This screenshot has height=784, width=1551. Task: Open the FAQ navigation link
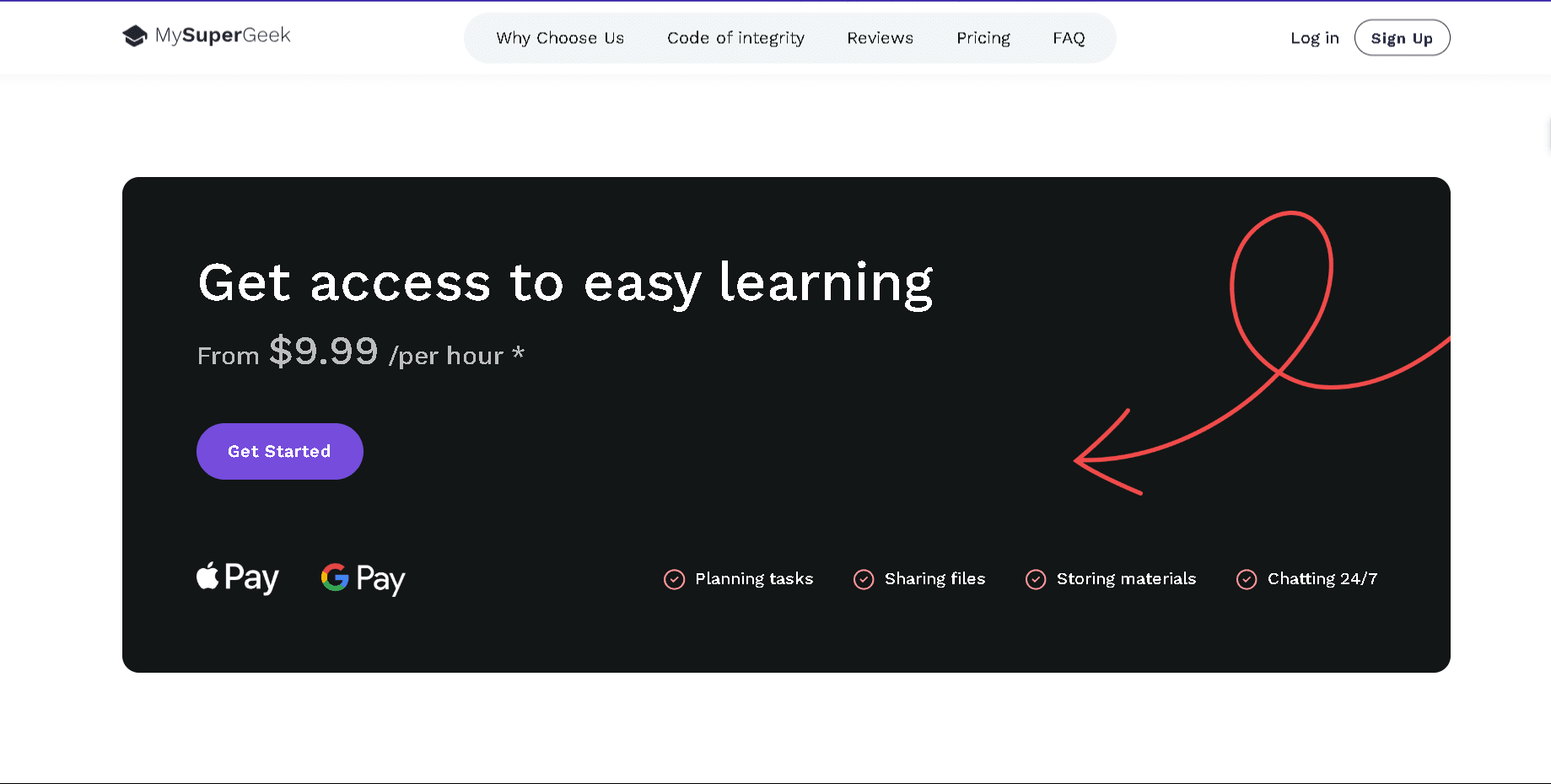tap(1069, 38)
